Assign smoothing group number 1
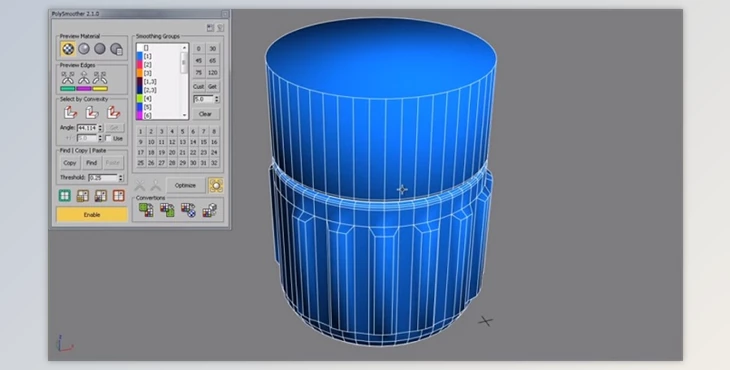Image resolution: width=730 pixels, height=370 pixels. click(x=141, y=132)
